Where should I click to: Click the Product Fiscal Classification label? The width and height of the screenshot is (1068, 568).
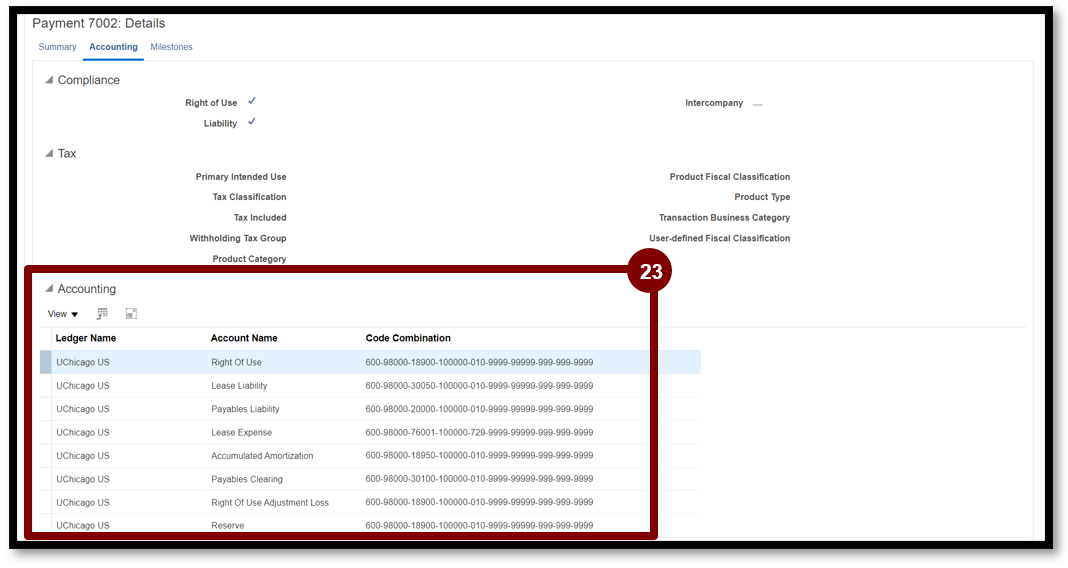(729, 176)
